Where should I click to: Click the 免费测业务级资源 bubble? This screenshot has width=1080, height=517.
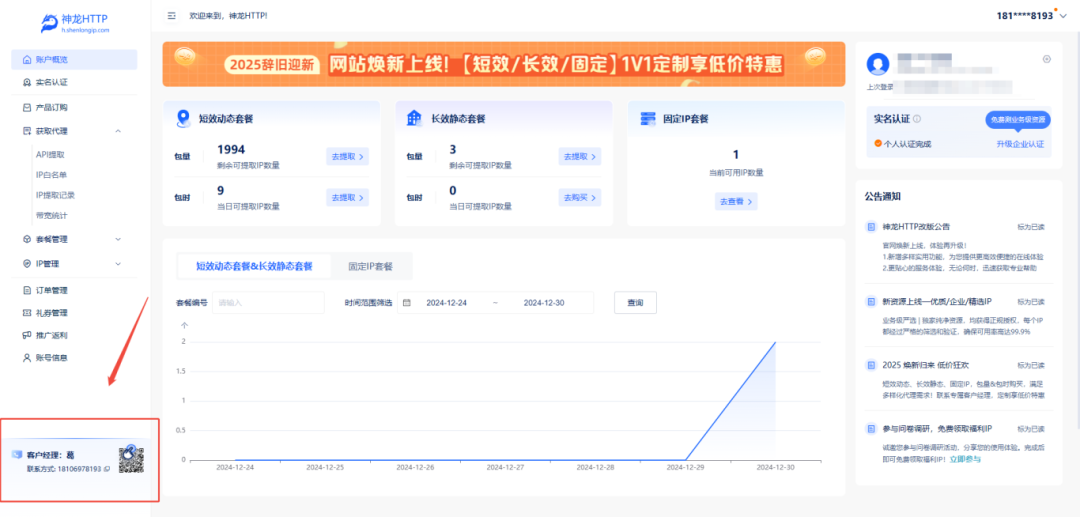(x=1018, y=119)
